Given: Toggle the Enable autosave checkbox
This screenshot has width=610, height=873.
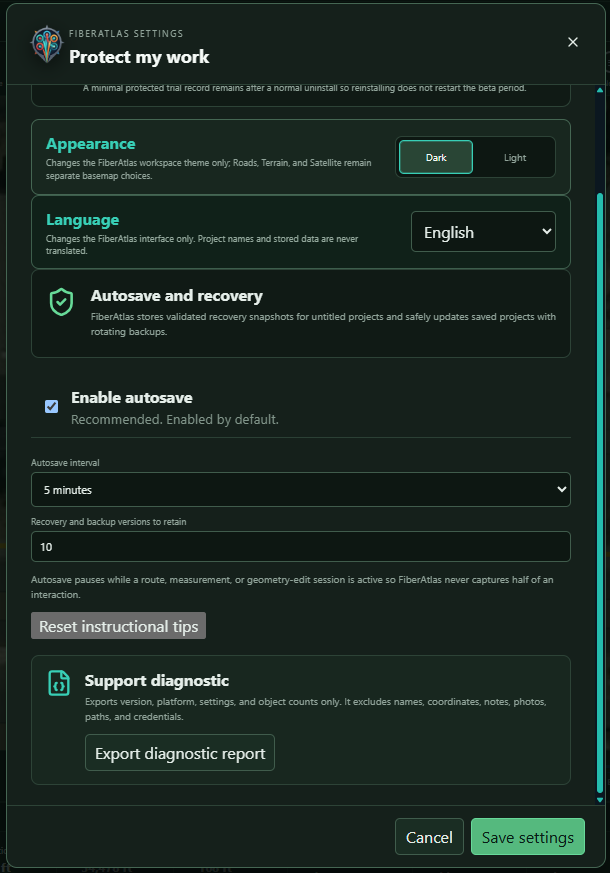Looking at the screenshot, I should [51, 406].
